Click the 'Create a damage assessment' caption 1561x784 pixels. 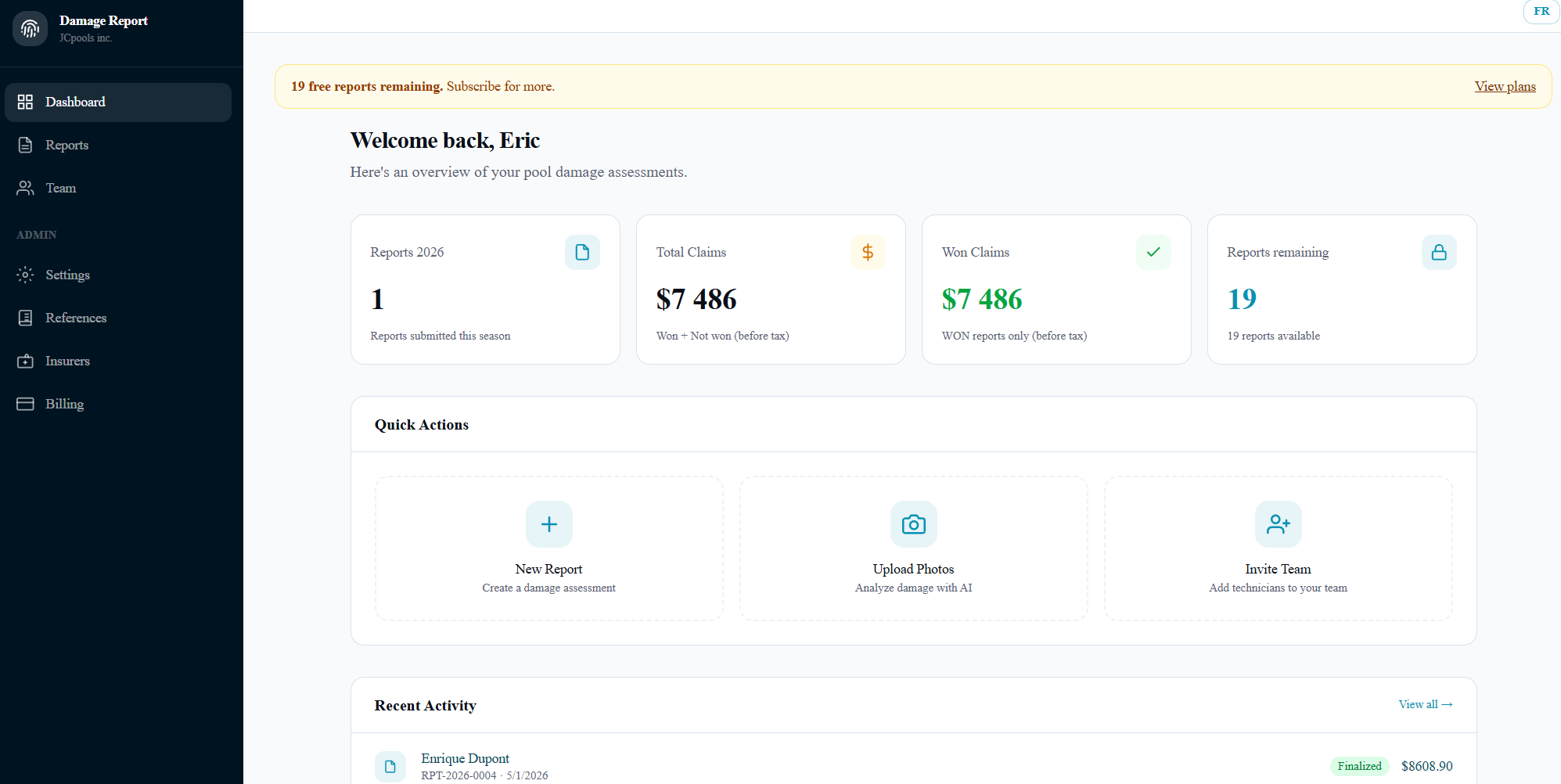tap(549, 588)
